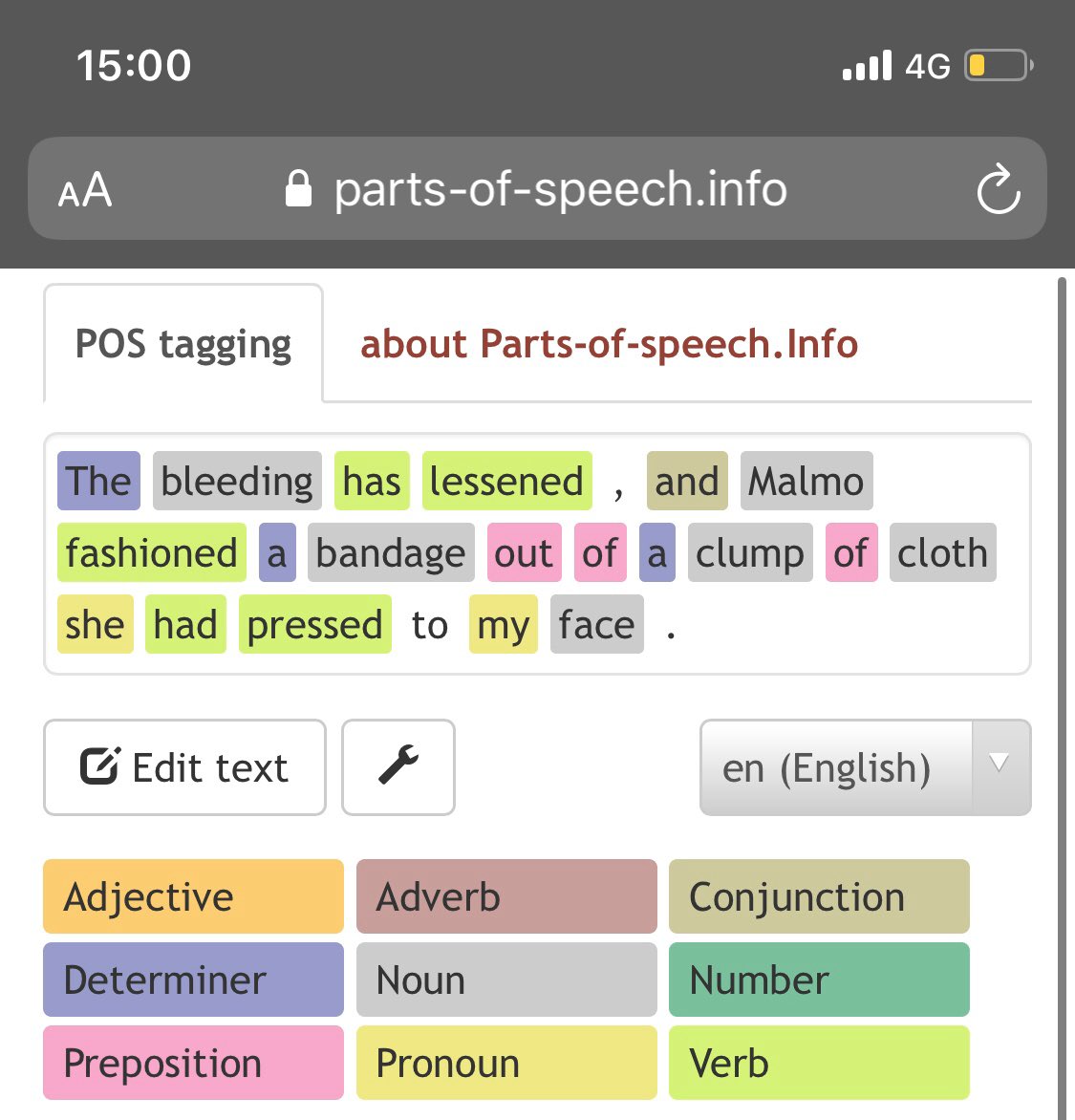Click the tagged word 'had'
This screenshot has height=1120, width=1075.
tap(185, 624)
